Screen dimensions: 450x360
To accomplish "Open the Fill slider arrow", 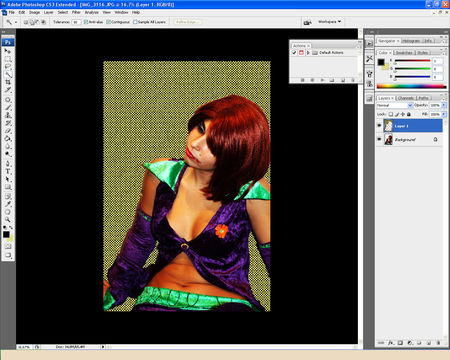I will [x=444, y=114].
